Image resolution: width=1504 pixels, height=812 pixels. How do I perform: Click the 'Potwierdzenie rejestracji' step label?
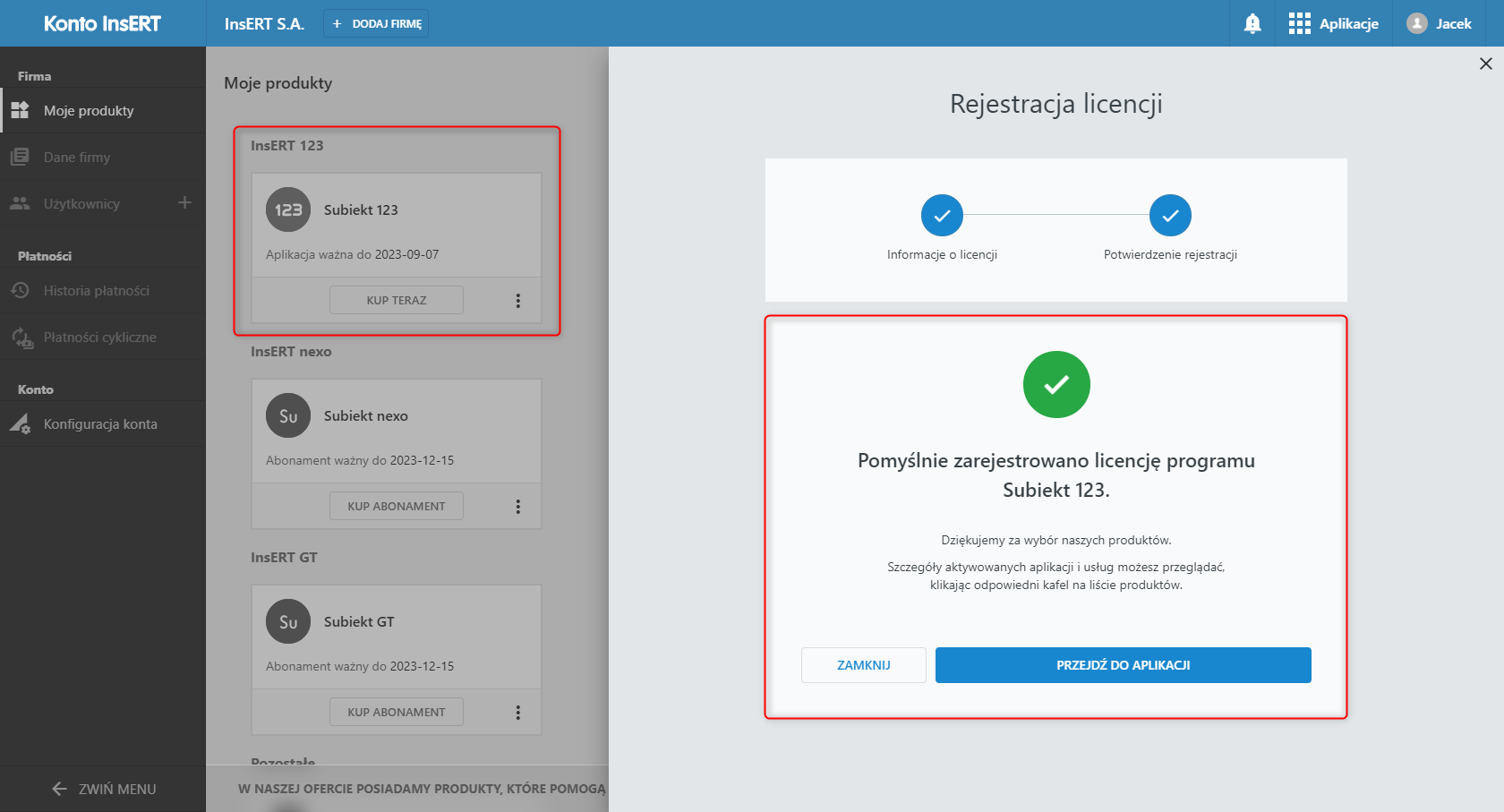click(1170, 254)
